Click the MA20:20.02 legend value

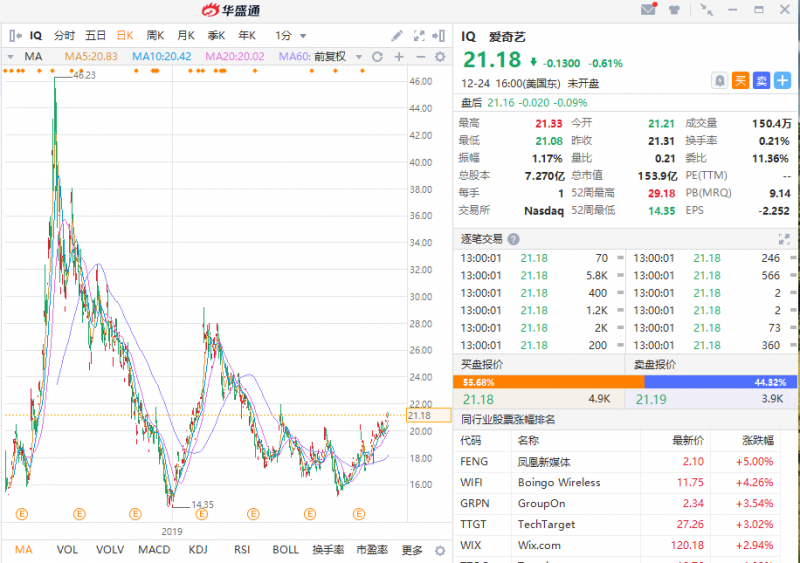[235, 57]
